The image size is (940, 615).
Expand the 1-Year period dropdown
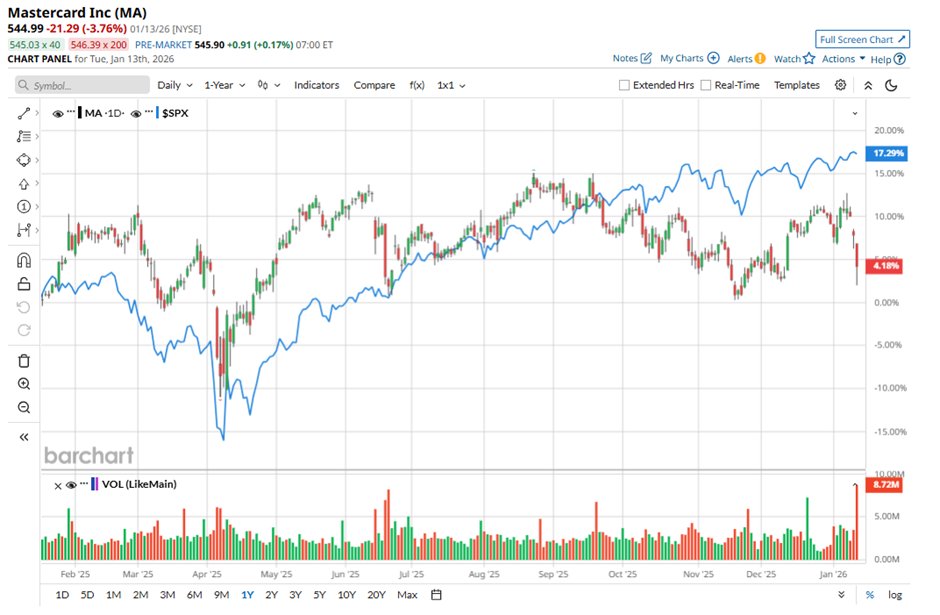[x=225, y=85]
